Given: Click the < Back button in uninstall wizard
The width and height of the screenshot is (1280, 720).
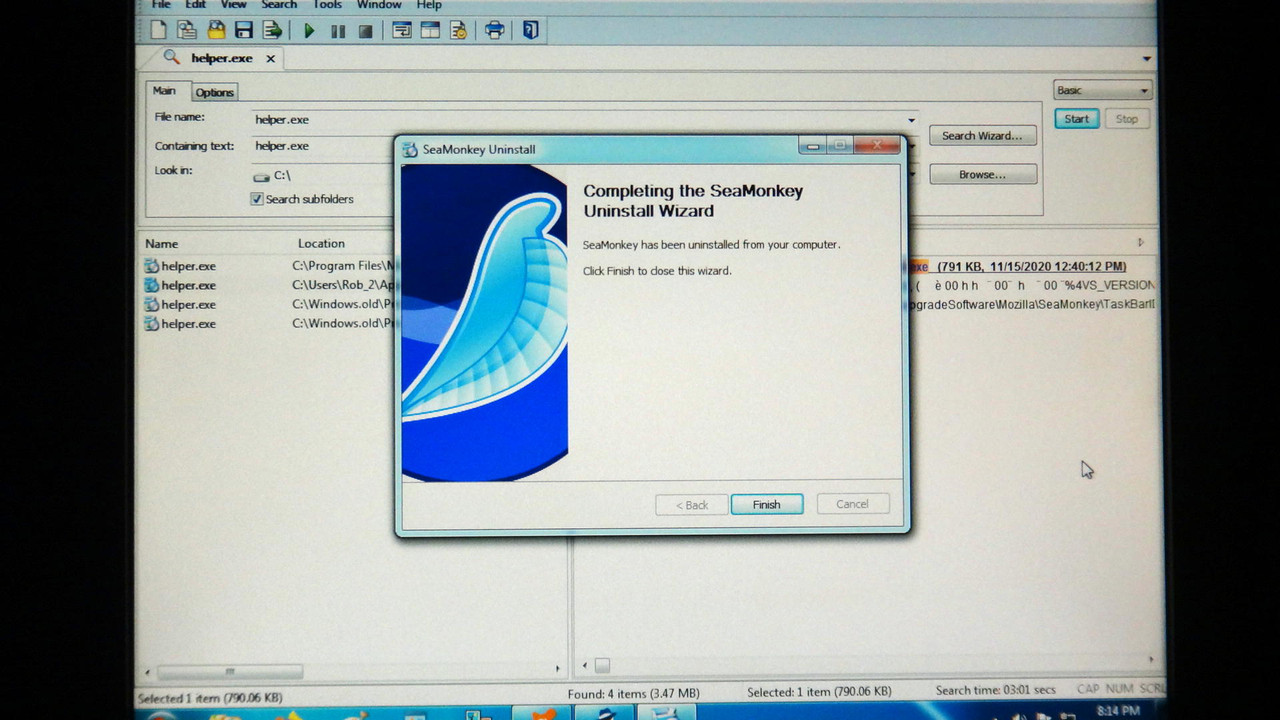Looking at the screenshot, I should click(692, 505).
